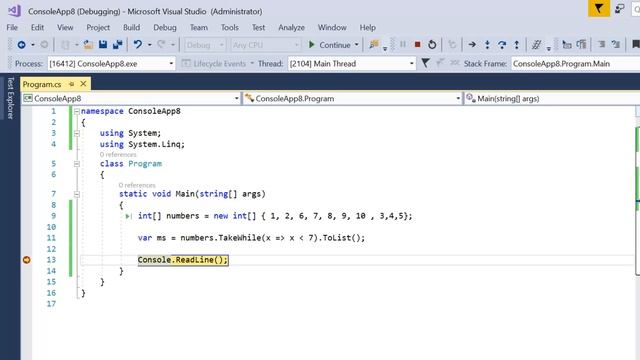Continue debugging with the Continue button
640x360 pixels.
point(329,45)
